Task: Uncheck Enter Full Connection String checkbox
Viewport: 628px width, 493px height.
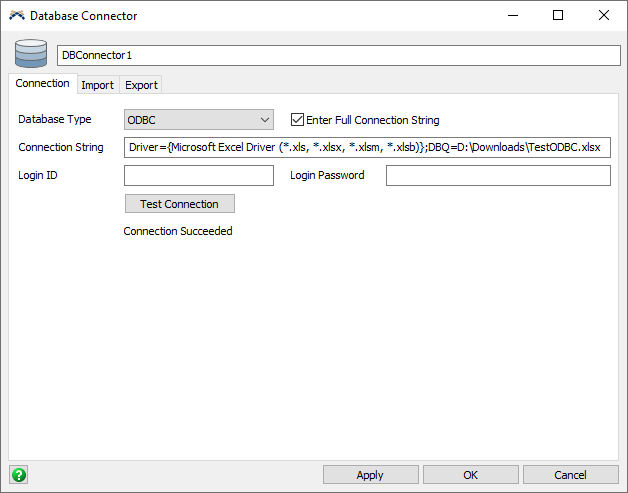Action: [297, 120]
